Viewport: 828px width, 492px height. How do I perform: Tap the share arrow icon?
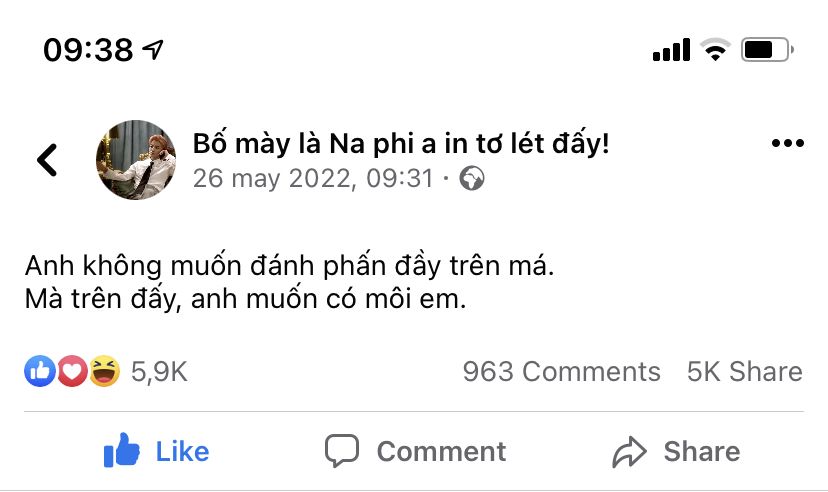pos(630,452)
